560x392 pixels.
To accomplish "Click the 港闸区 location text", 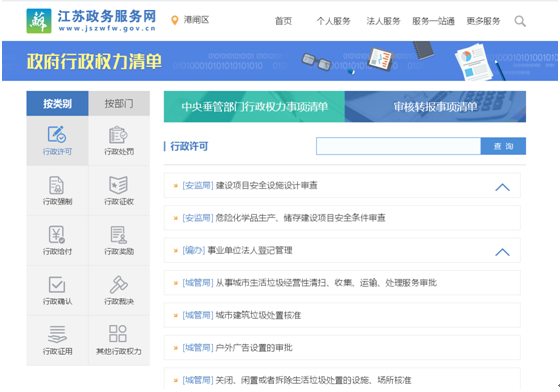I will [x=196, y=20].
